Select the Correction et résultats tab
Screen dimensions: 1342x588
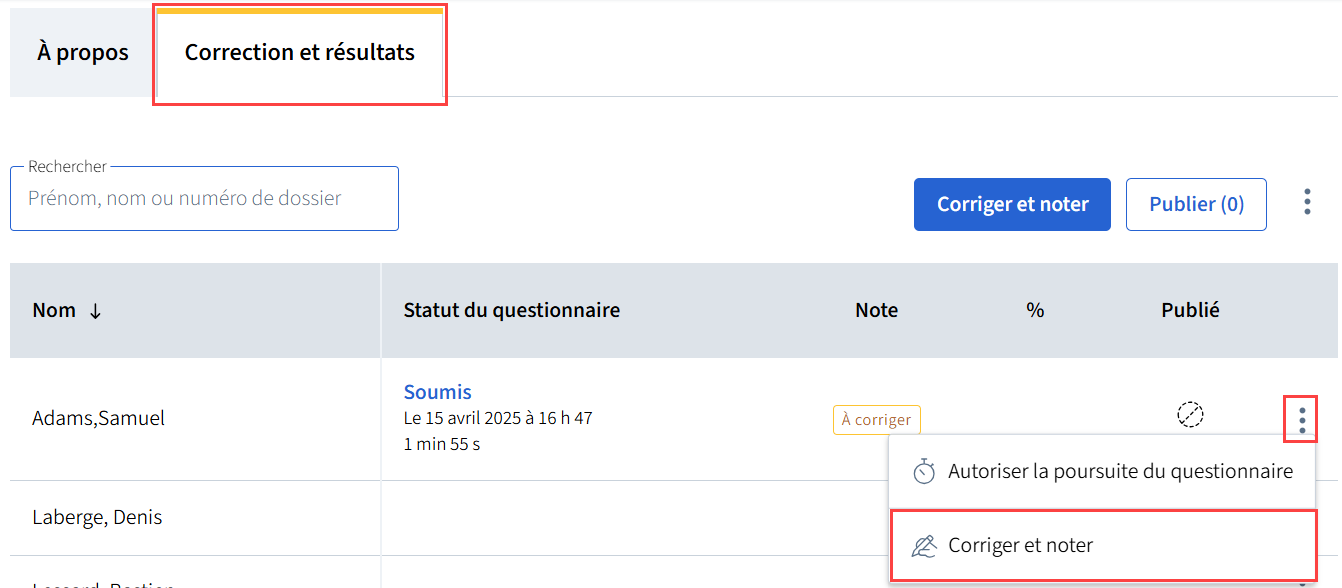(299, 53)
